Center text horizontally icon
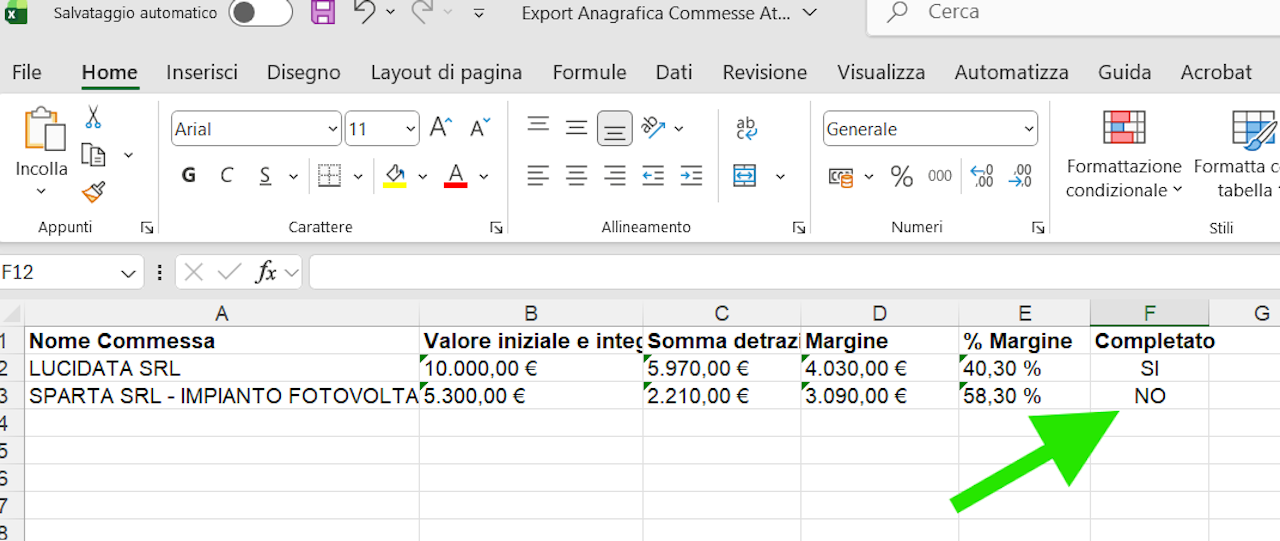 click(576, 176)
